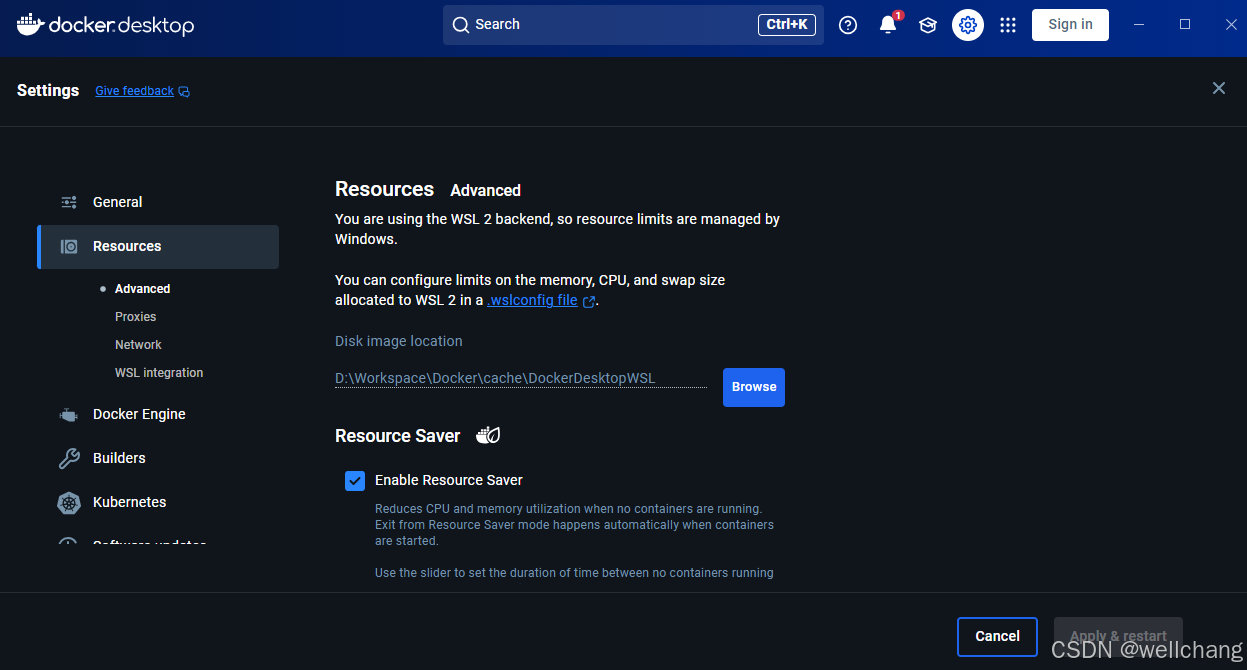This screenshot has height=670, width=1247.
Task: Click the Docker Desktop whale logo
Action: pos(29,24)
